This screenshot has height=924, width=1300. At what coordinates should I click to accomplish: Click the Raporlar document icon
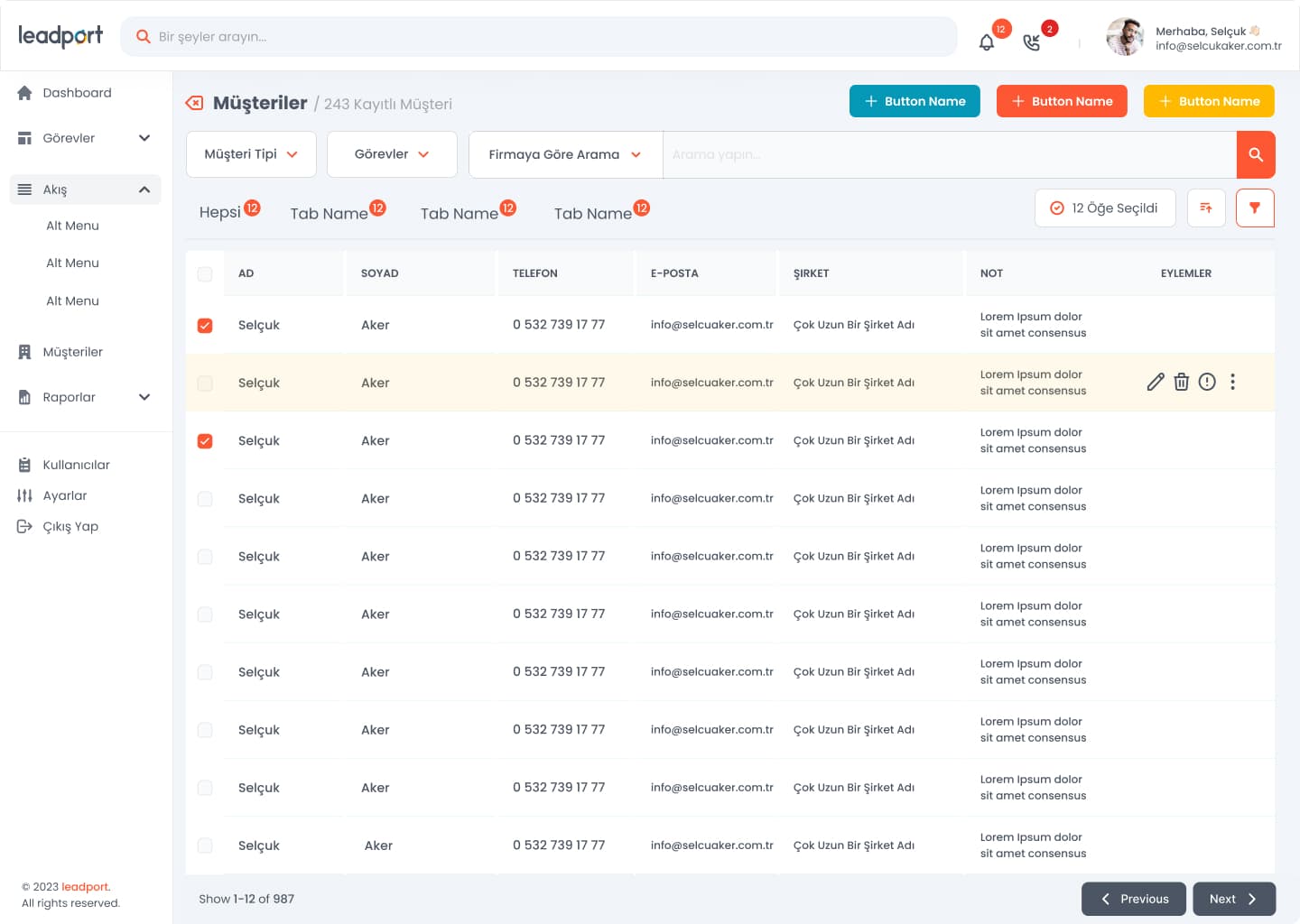click(24, 397)
